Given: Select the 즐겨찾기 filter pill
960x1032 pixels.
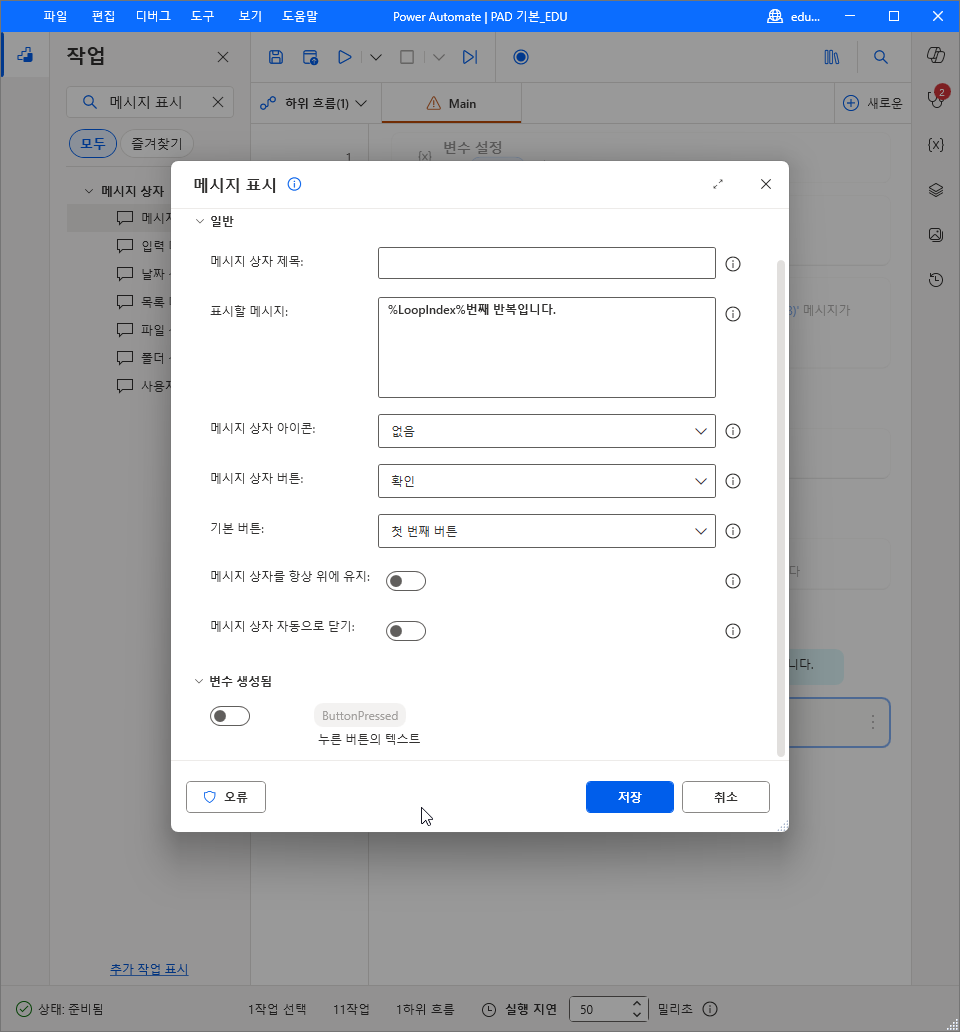Looking at the screenshot, I should tap(157, 143).
